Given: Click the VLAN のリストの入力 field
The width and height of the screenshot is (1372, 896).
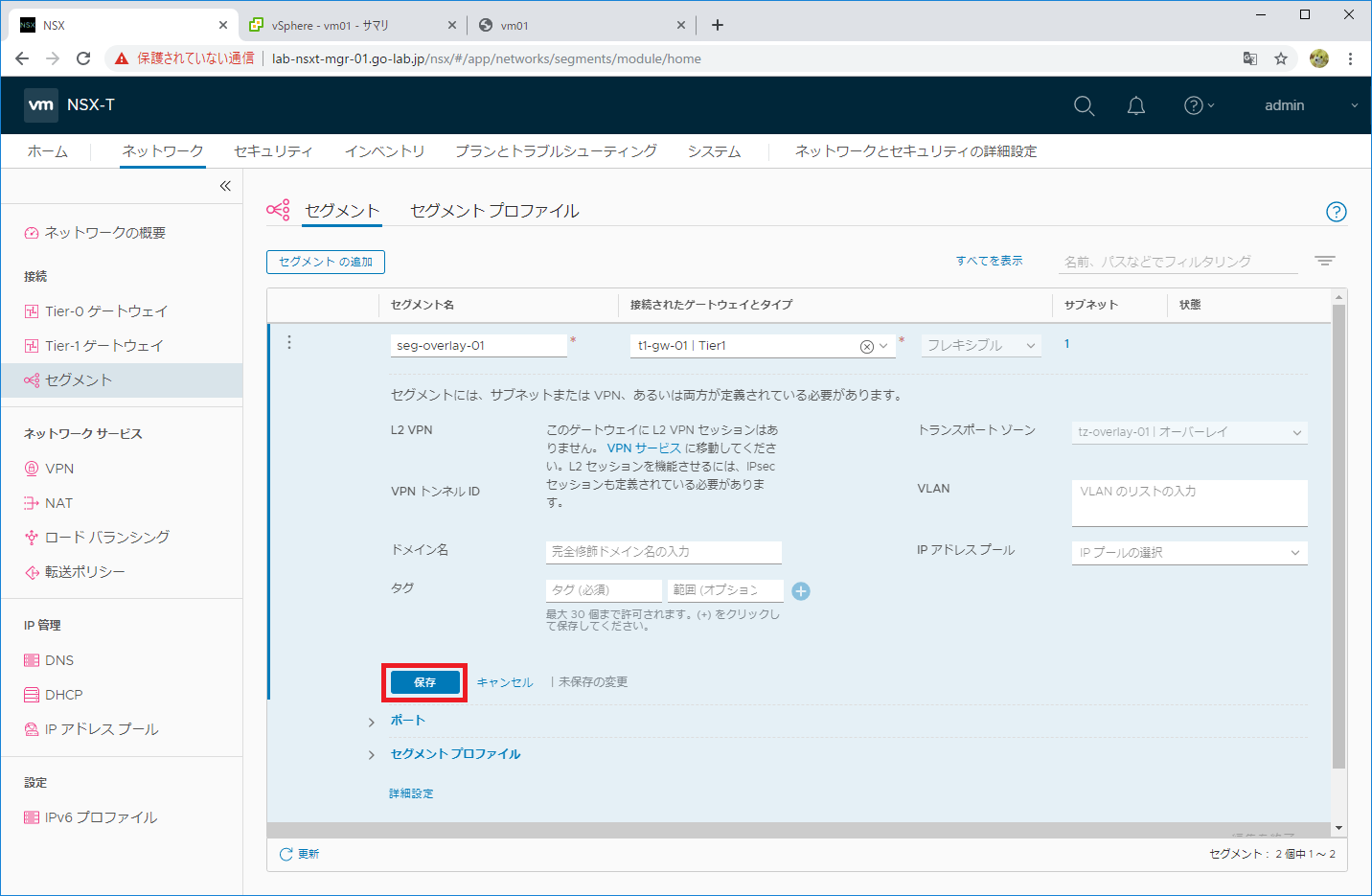Looking at the screenshot, I should [x=1190, y=503].
